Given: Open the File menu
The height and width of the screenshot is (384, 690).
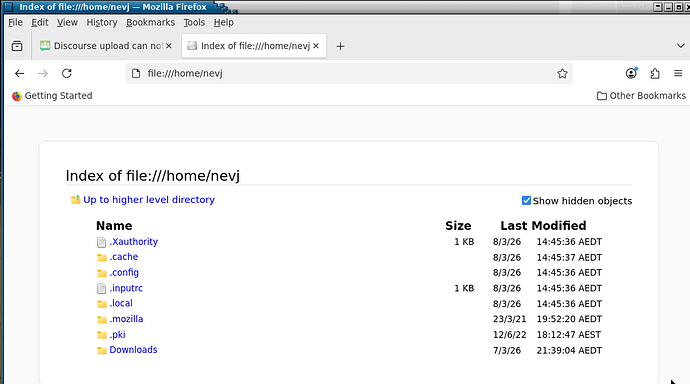Looking at the screenshot, I should coord(15,22).
